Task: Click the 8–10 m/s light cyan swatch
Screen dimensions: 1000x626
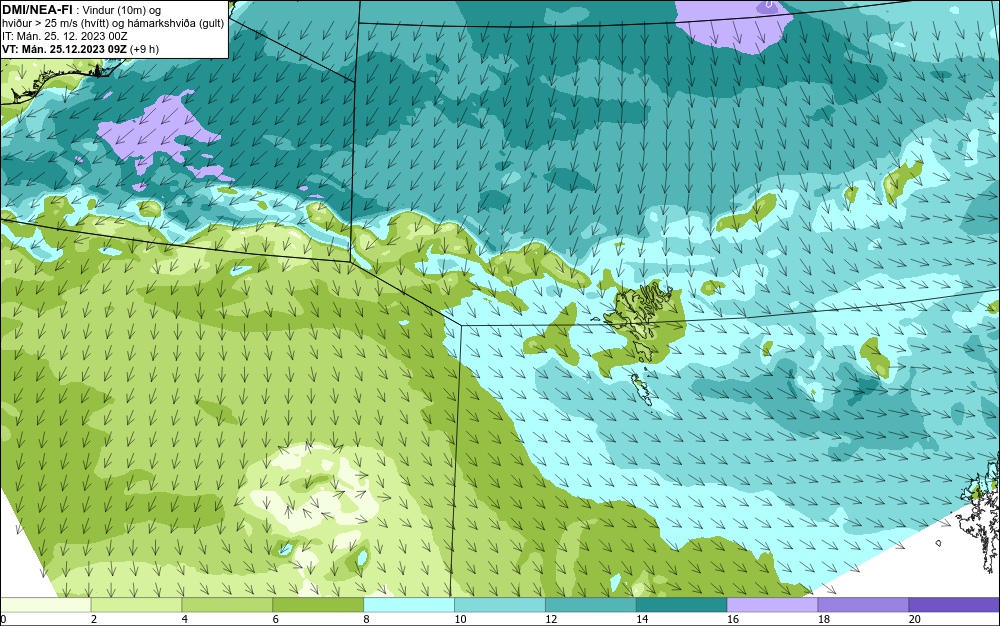Action: tap(409, 604)
